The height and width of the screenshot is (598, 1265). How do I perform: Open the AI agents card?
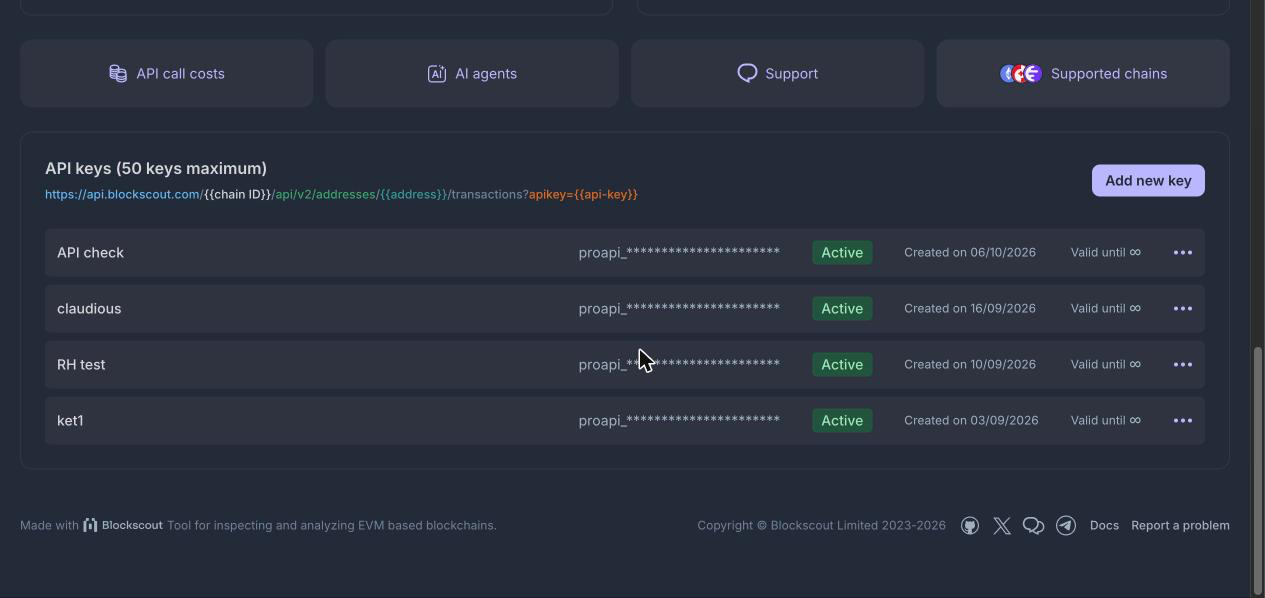click(x=472, y=73)
